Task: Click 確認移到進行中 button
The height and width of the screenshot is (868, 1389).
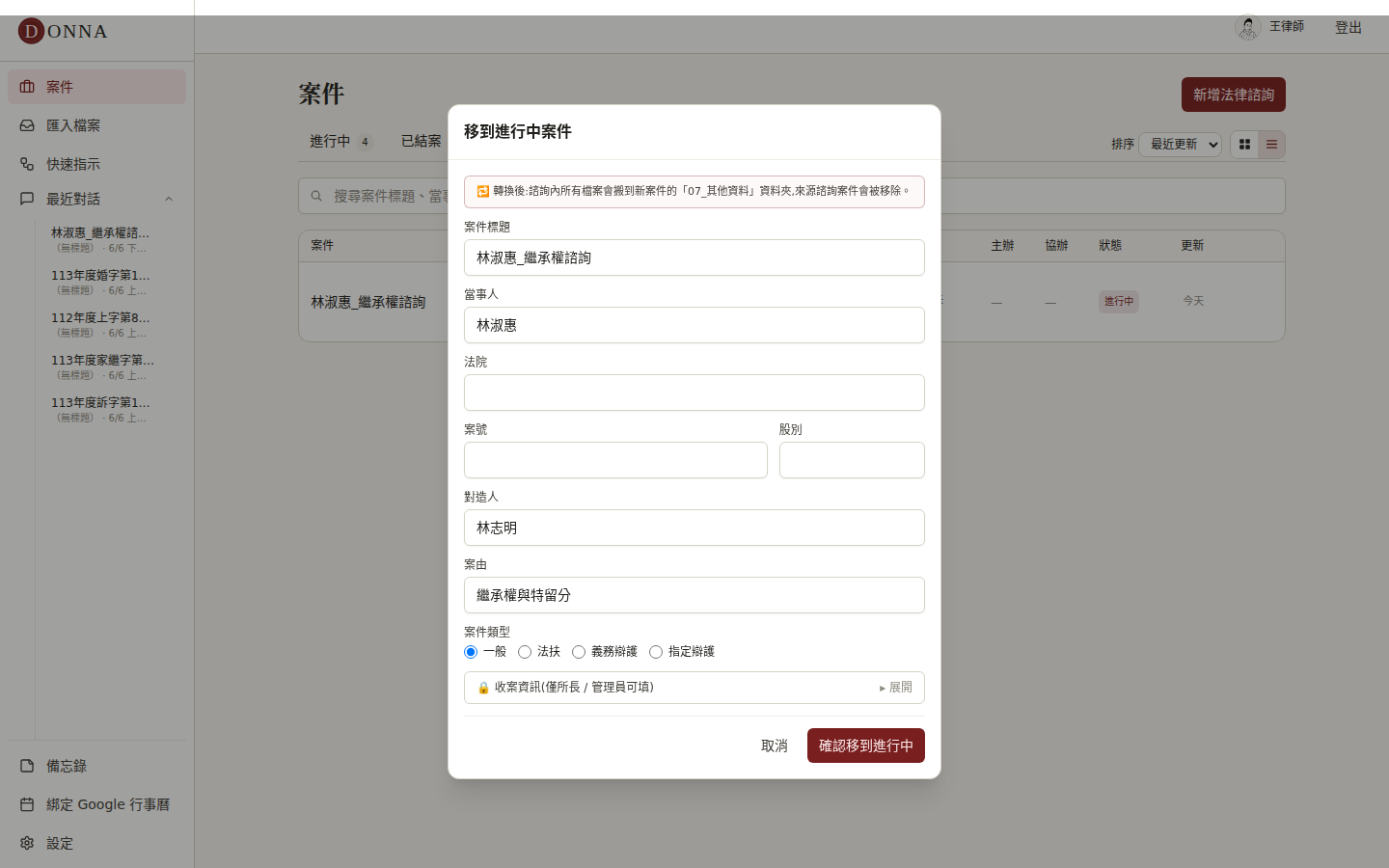Action: coord(866,746)
